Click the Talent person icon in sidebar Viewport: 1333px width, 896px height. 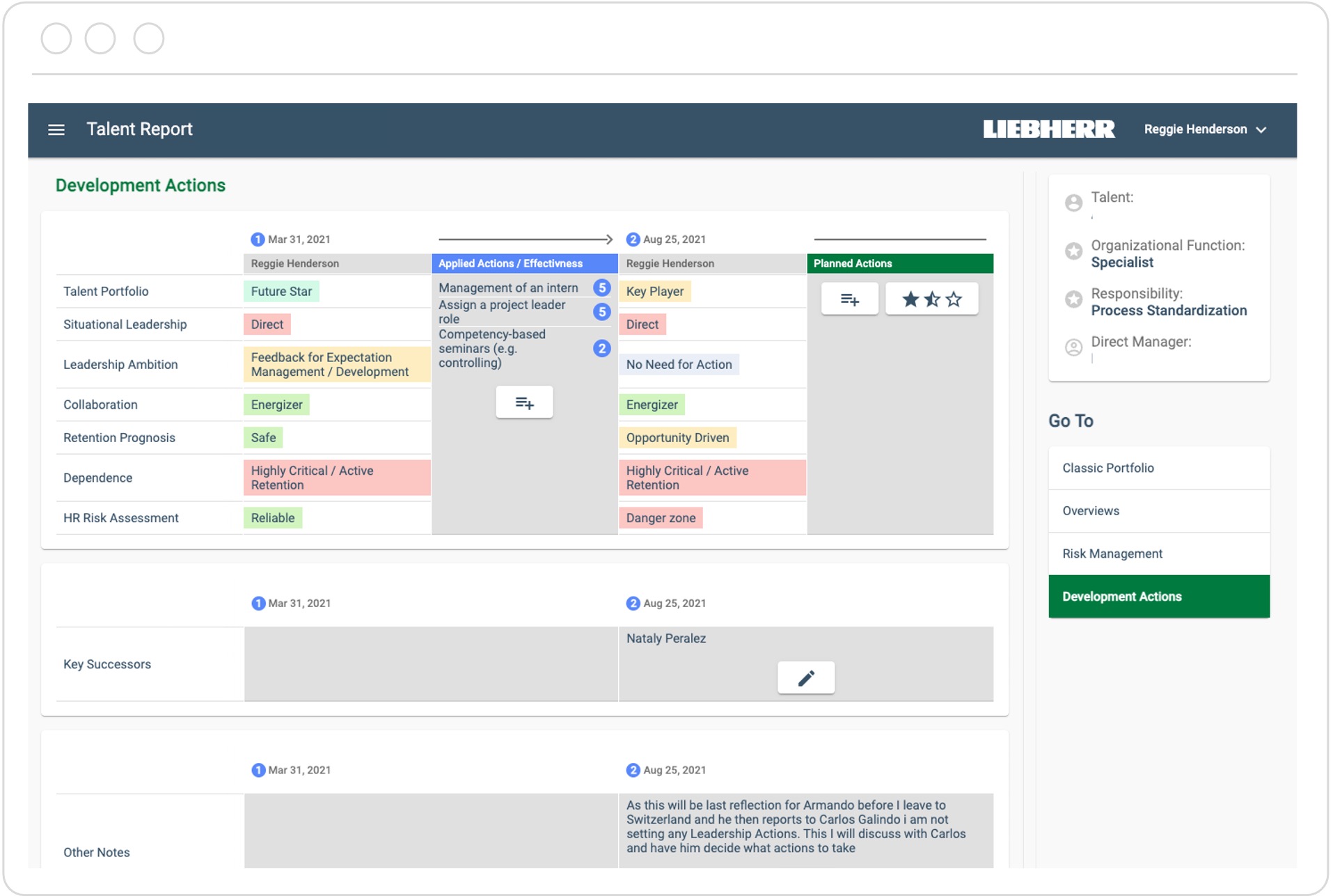click(x=1073, y=203)
